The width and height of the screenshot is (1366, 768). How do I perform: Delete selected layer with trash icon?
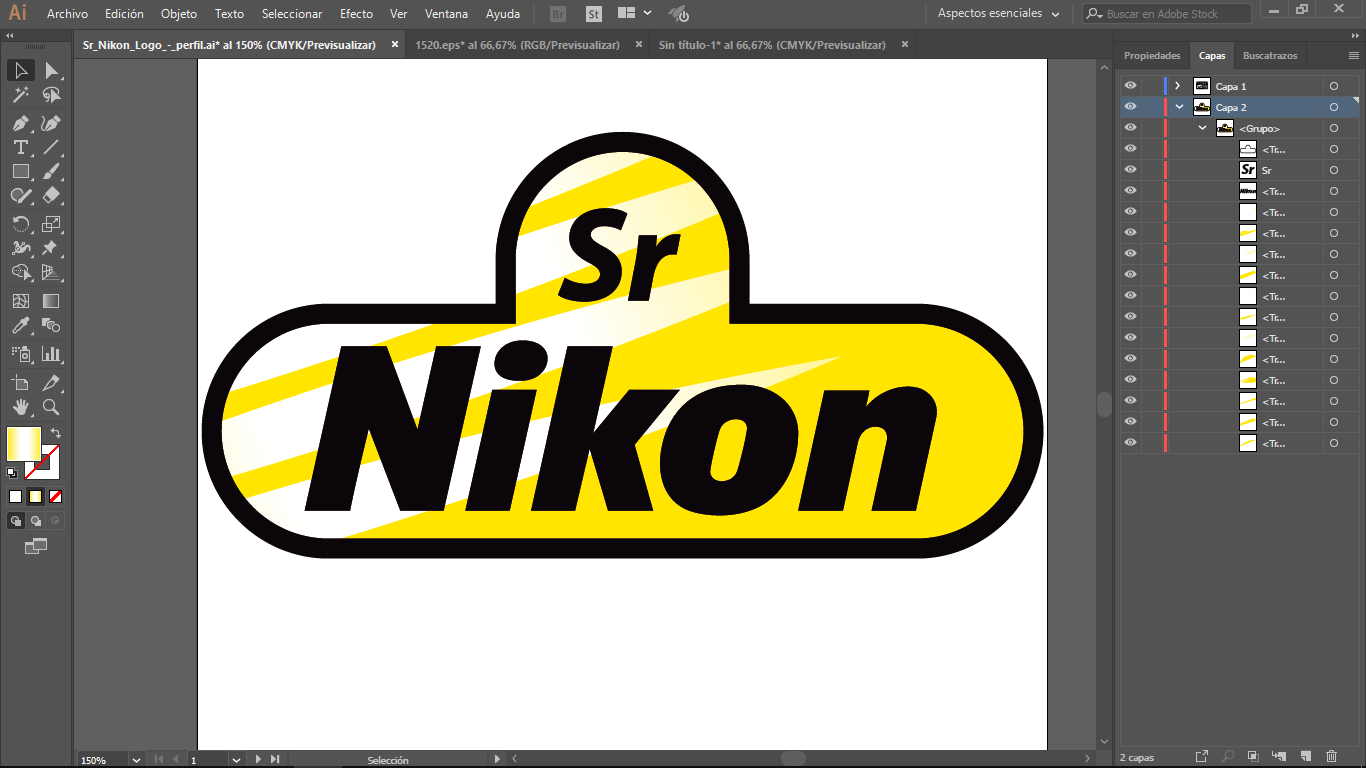[1331, 757]
